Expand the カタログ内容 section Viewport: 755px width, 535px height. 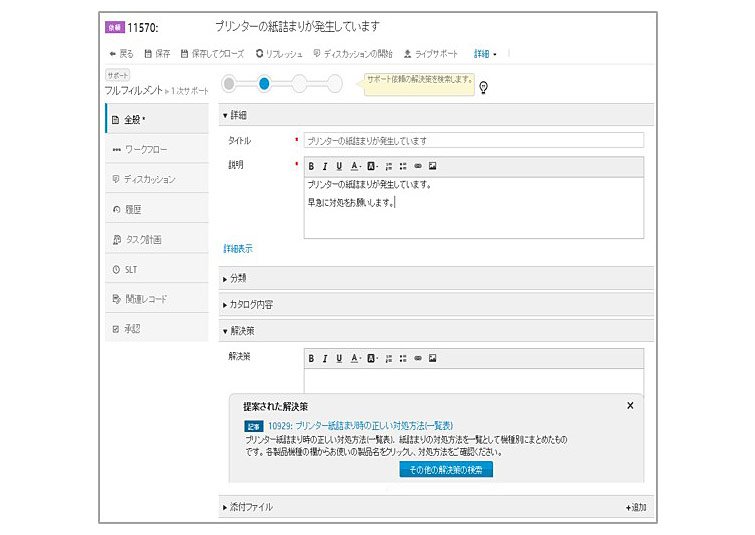click(x=436, y=305)
